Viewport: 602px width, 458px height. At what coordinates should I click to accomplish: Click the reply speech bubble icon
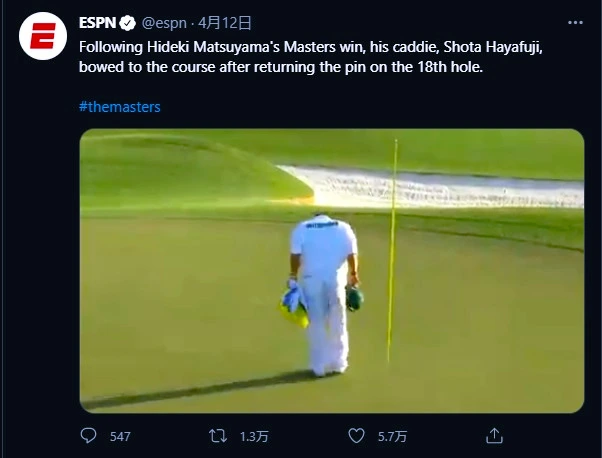click(89, 436)
